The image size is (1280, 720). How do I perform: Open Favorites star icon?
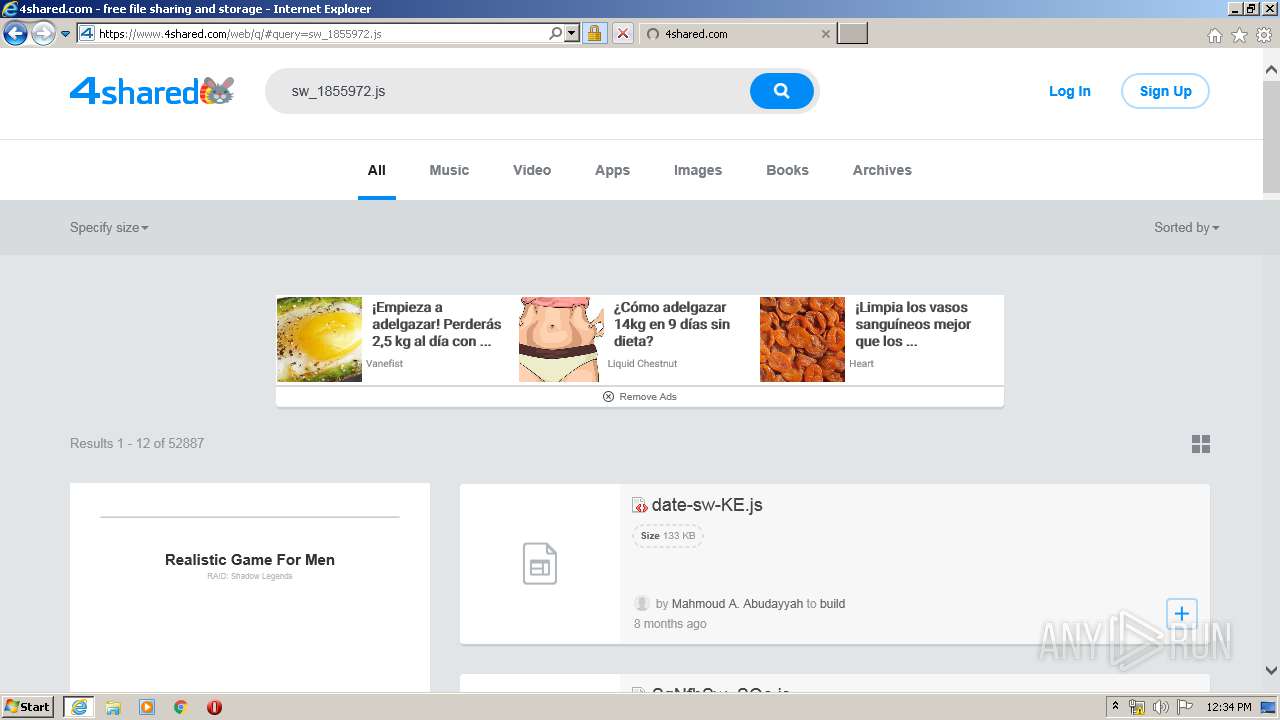coord(1239,35)
